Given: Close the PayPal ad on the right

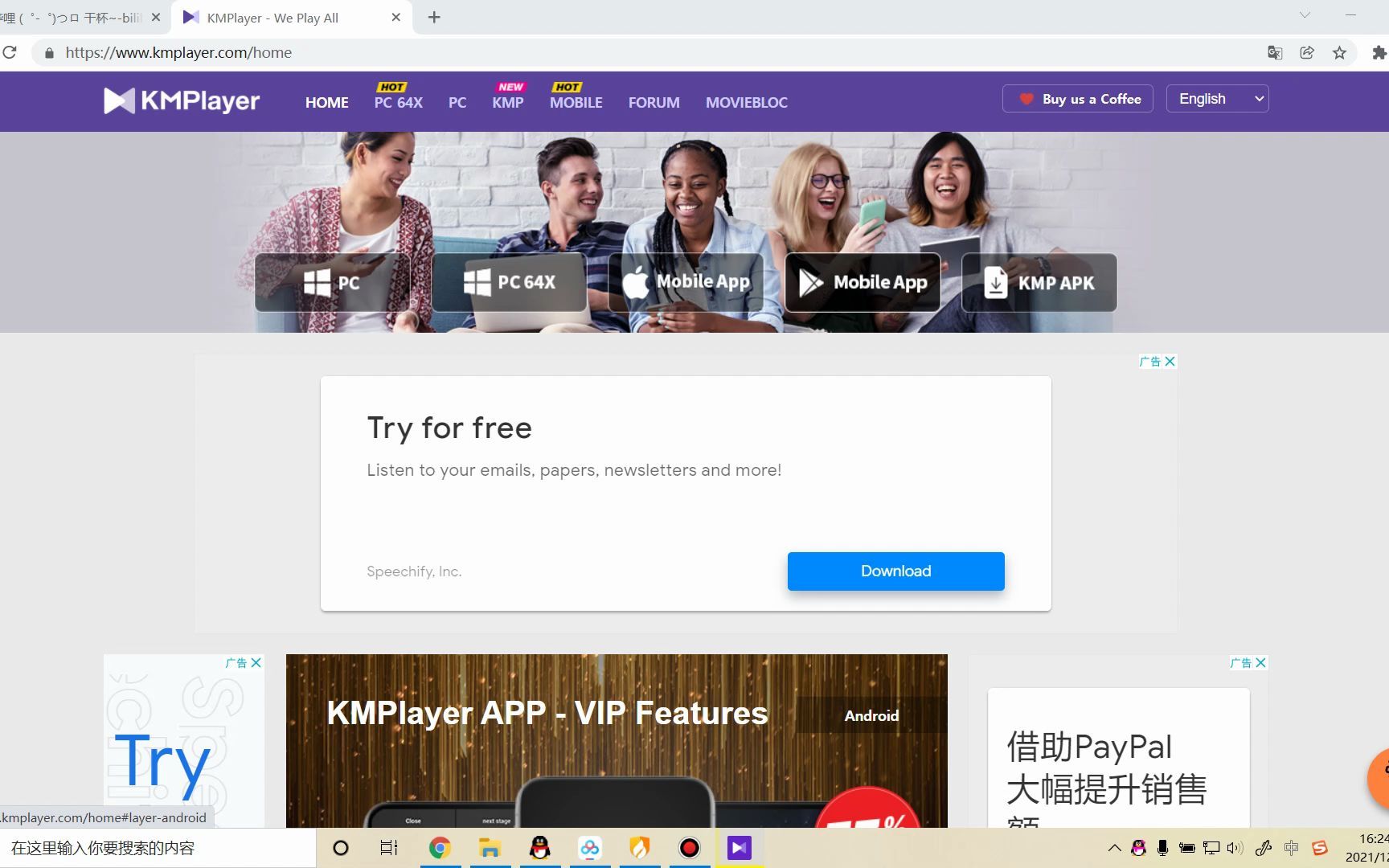Looking at the screenshot, I should [1260, 662].
